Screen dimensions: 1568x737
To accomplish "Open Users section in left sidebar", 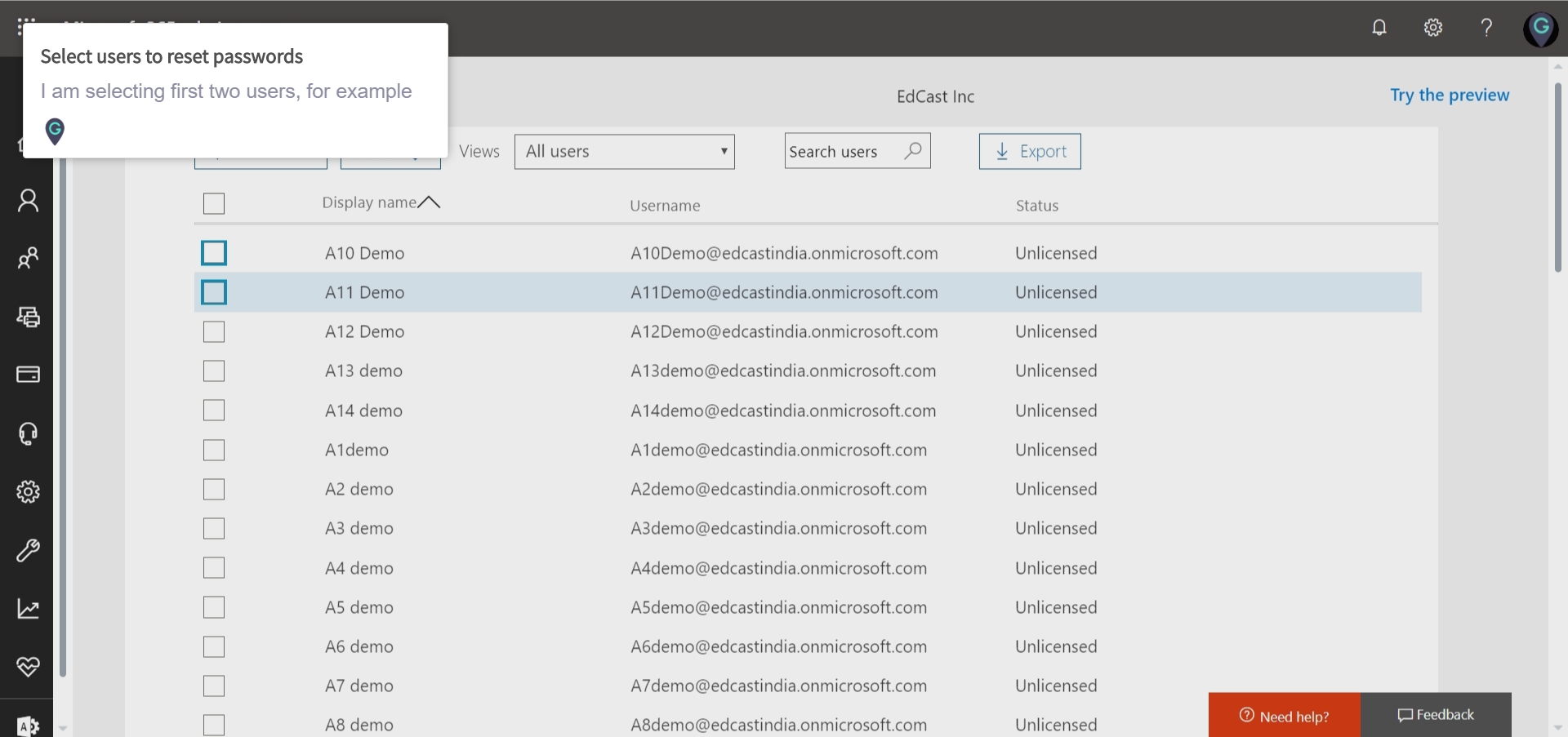I will click(x=28, y=201).
